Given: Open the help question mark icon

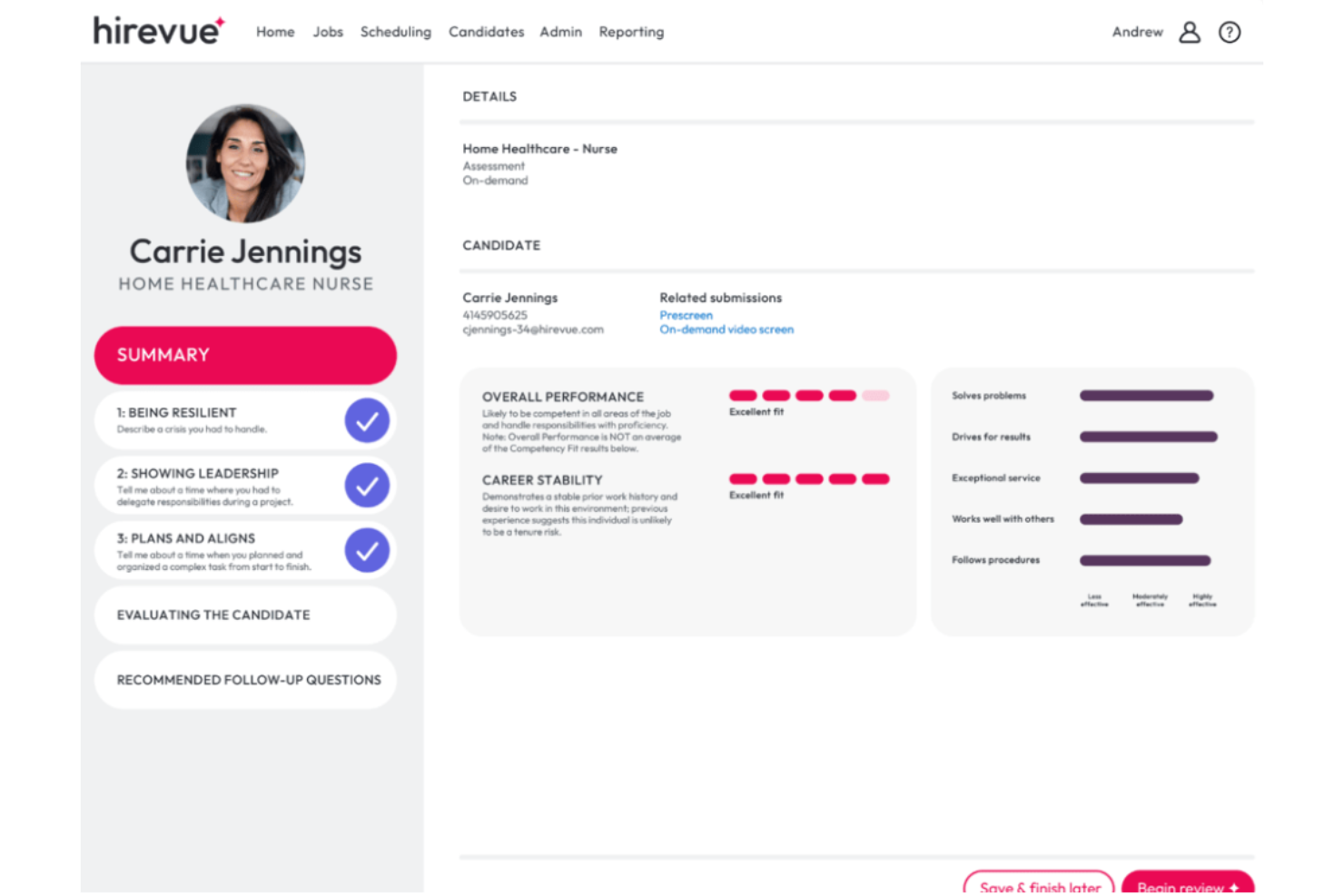Looking at the screenshot, I should 1230,32.
